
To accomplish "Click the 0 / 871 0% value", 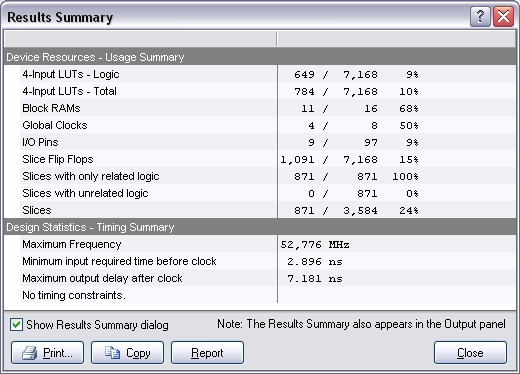I will click(363, 194).
